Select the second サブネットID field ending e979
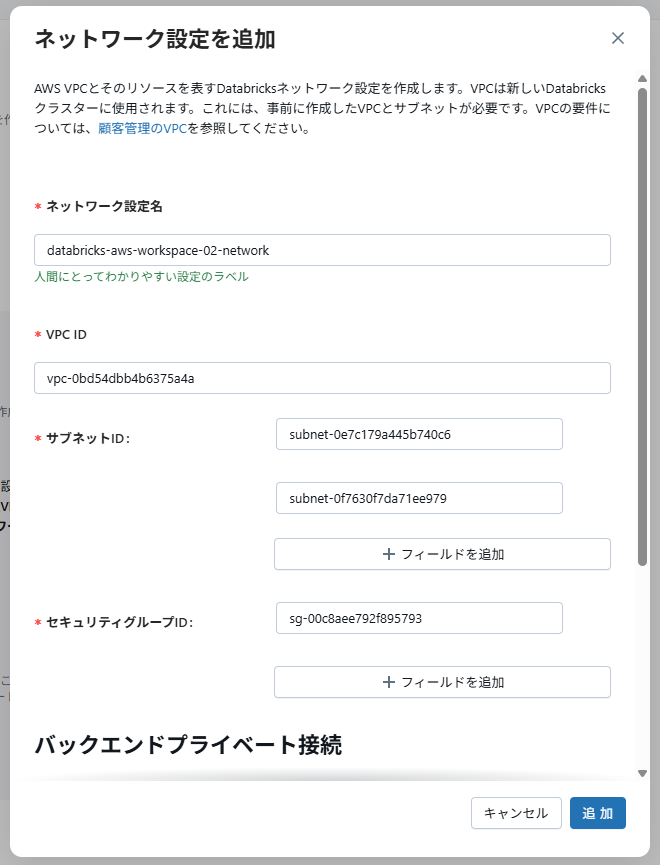The height and width of the screenshot is (865, 660). (418, 498)
